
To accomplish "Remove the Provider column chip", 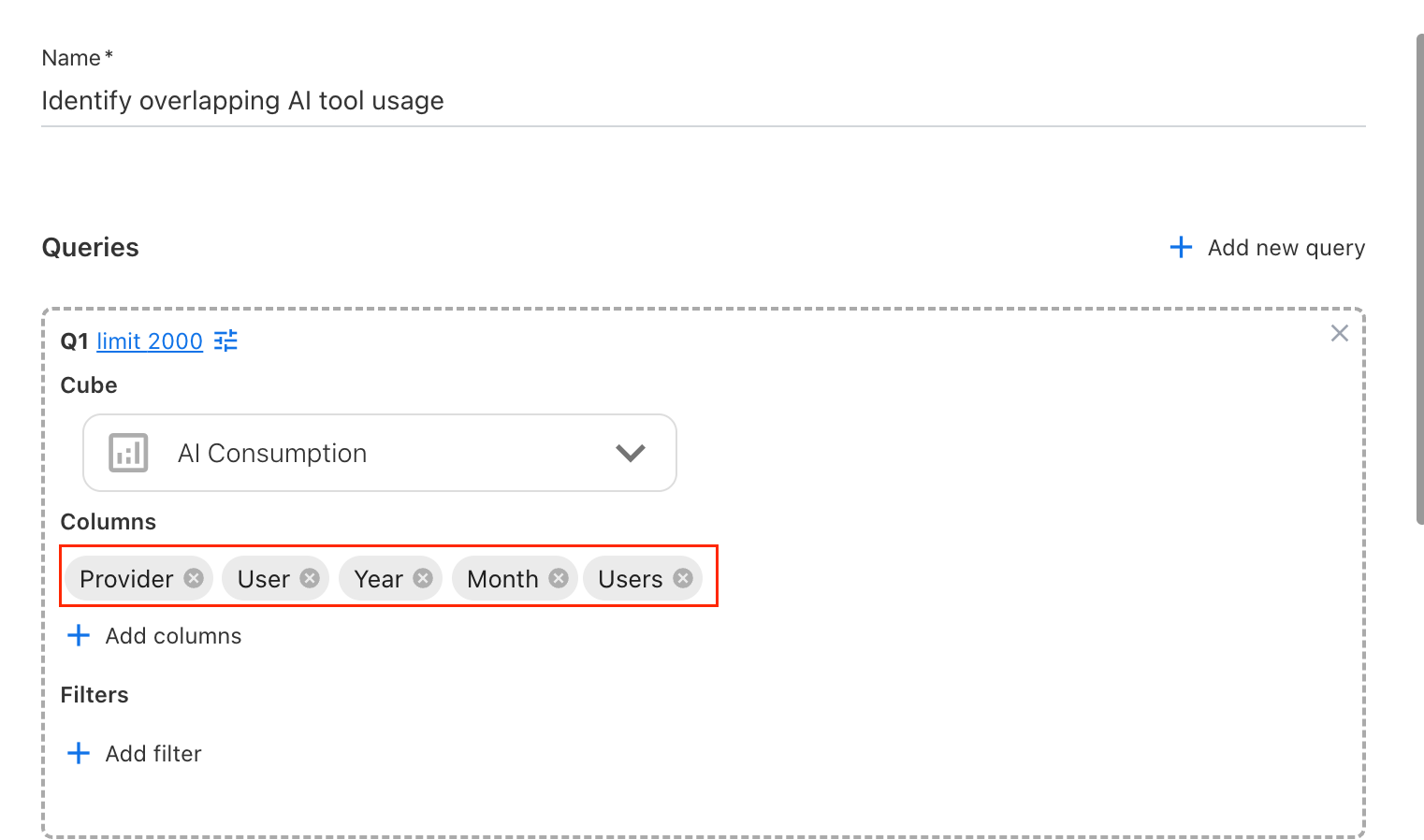I will click(x=194, y=578).
